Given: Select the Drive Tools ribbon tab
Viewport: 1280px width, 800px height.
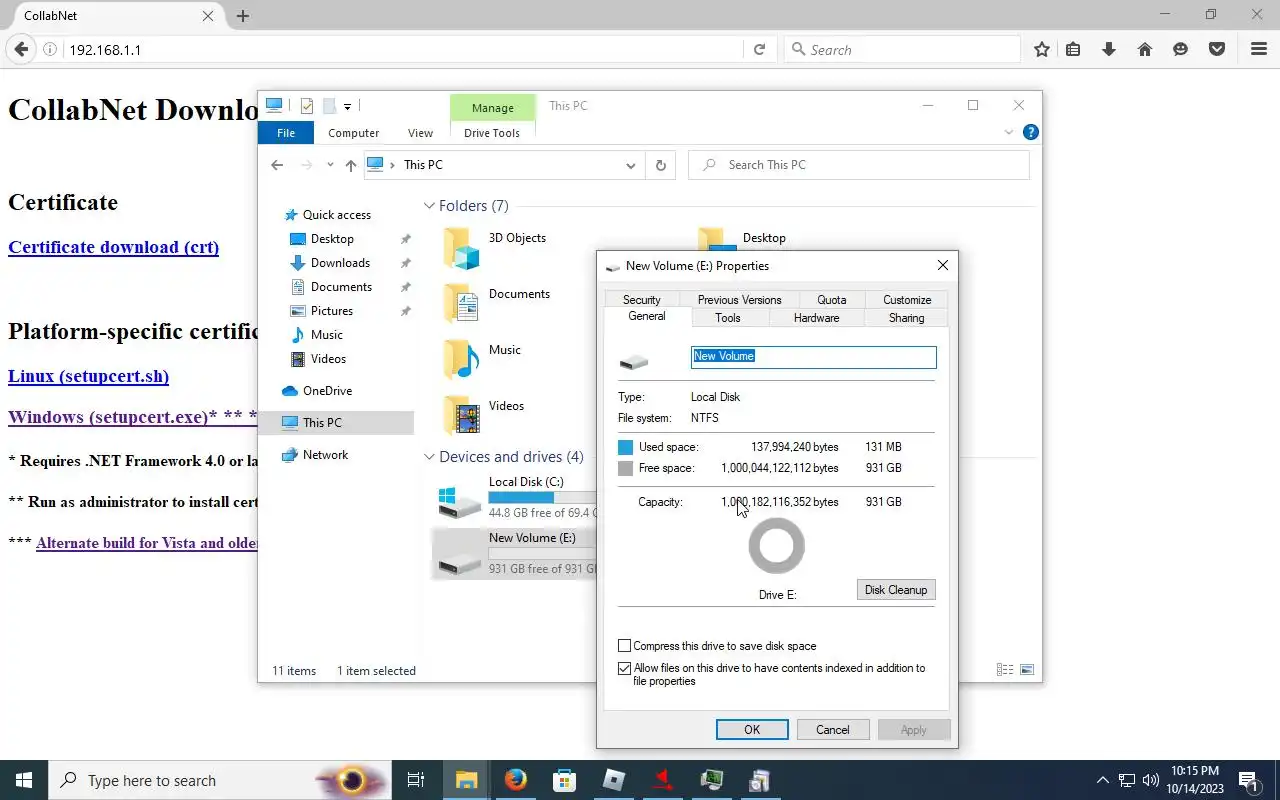Looking at the screenshot, I should pyautogui.click(x=492, y=132).
